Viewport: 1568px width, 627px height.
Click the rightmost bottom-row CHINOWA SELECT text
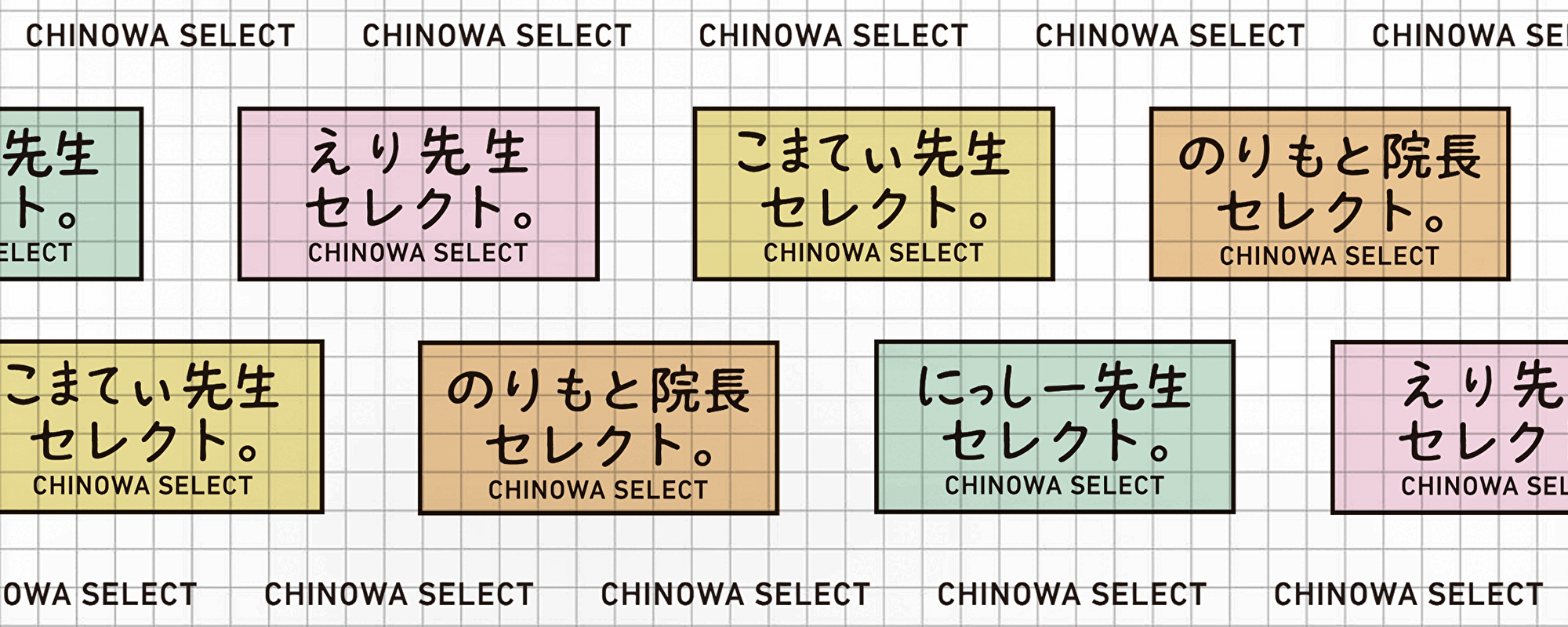click(x=1408, y=595)
